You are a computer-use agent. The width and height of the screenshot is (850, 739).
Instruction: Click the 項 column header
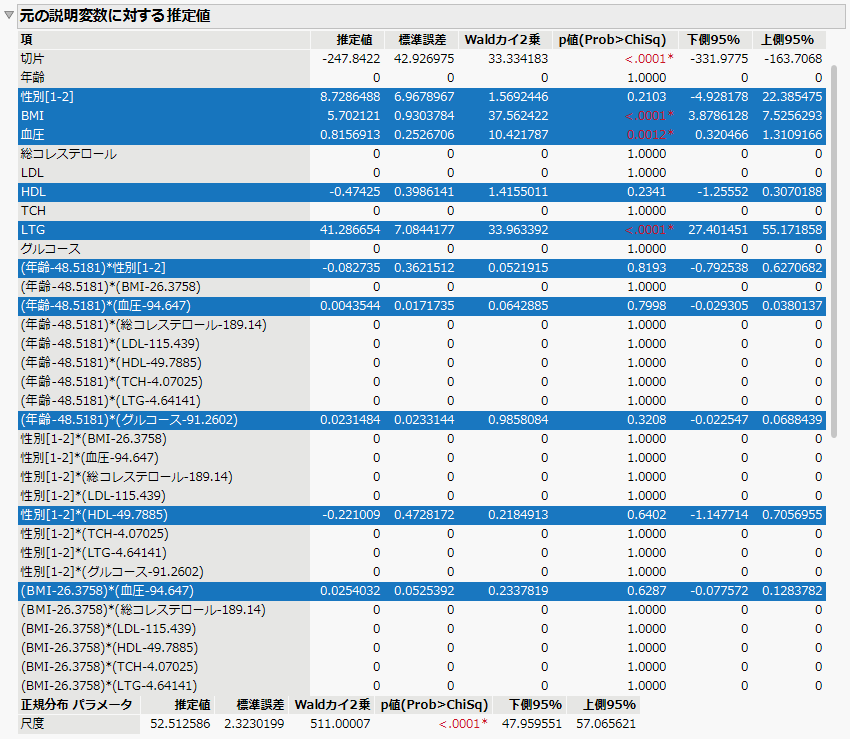click(164, 40)
